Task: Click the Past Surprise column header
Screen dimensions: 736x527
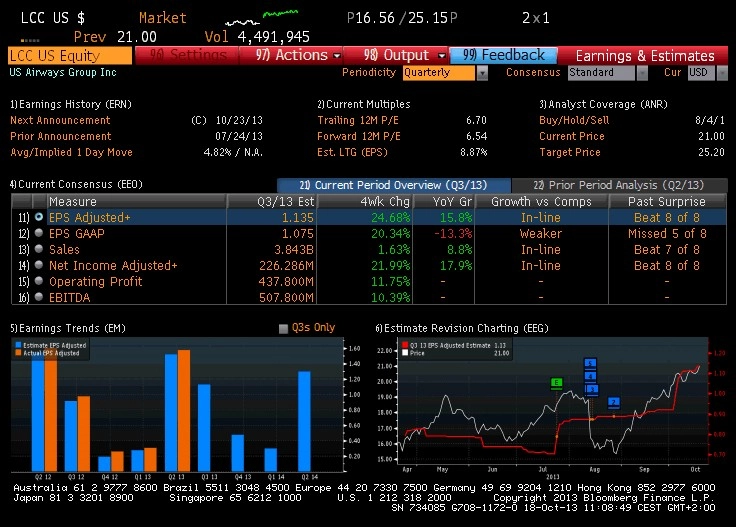Action: click(667, 201)
